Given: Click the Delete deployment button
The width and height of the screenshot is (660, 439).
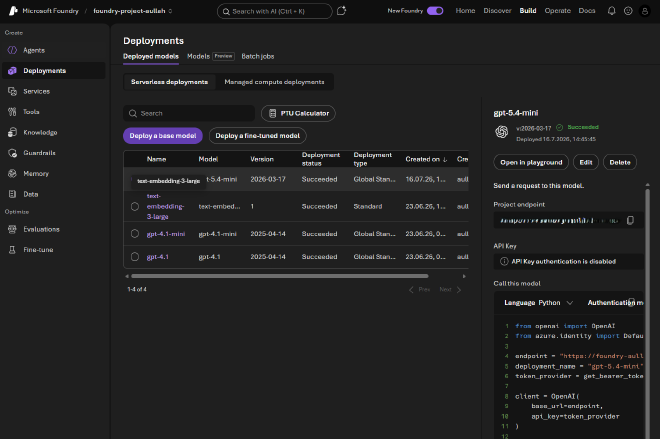Looking at the screenshot, I should pos(620,162).
